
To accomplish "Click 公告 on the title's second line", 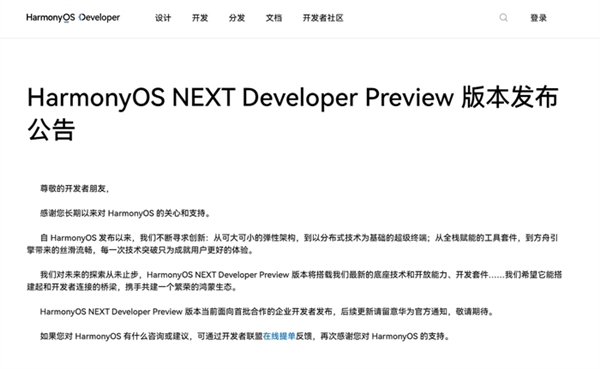I will pos(51,129).
